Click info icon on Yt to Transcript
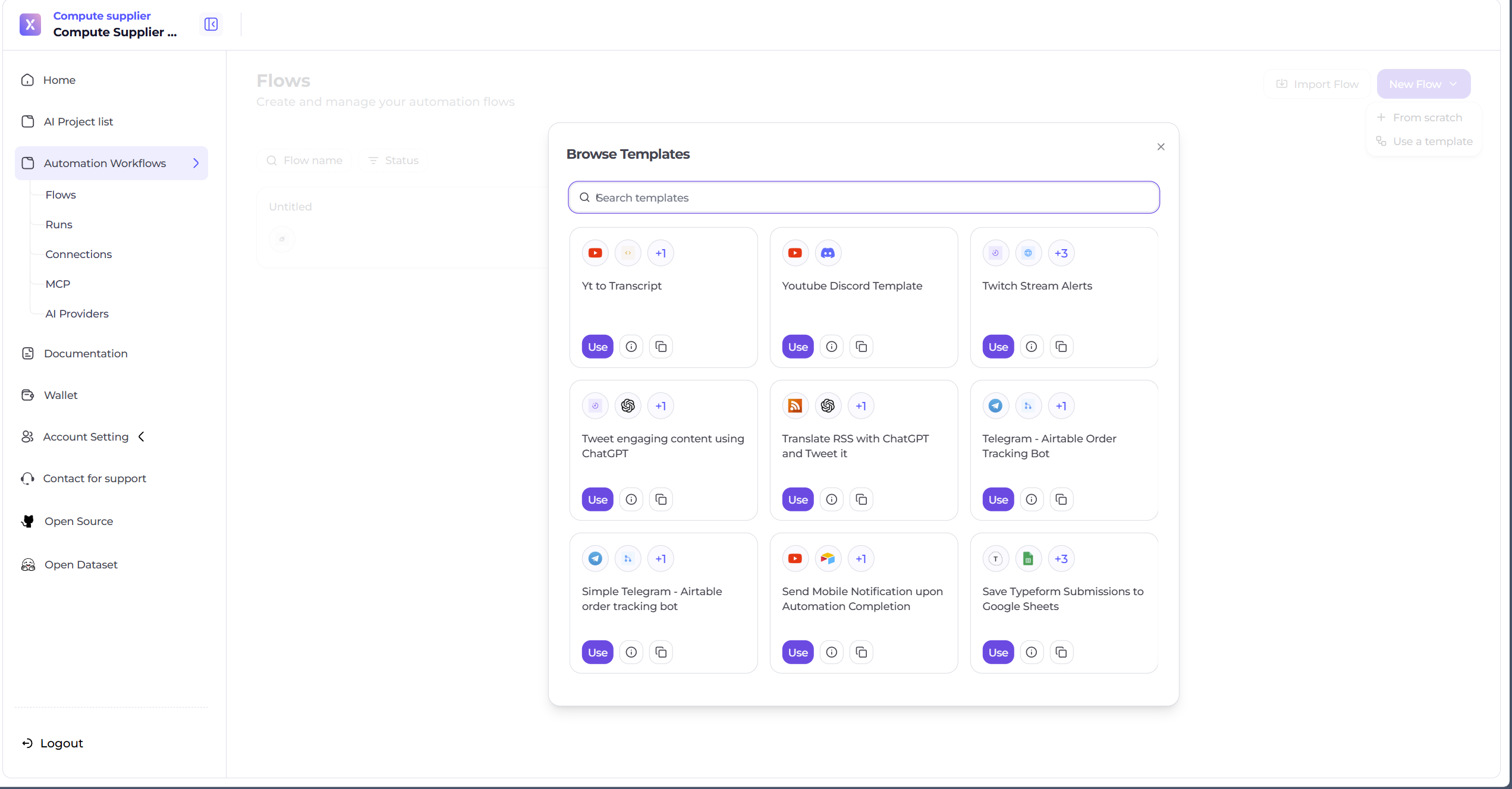Image resolution: width=1512 pixels, height=789 pixels. [631, 347]
